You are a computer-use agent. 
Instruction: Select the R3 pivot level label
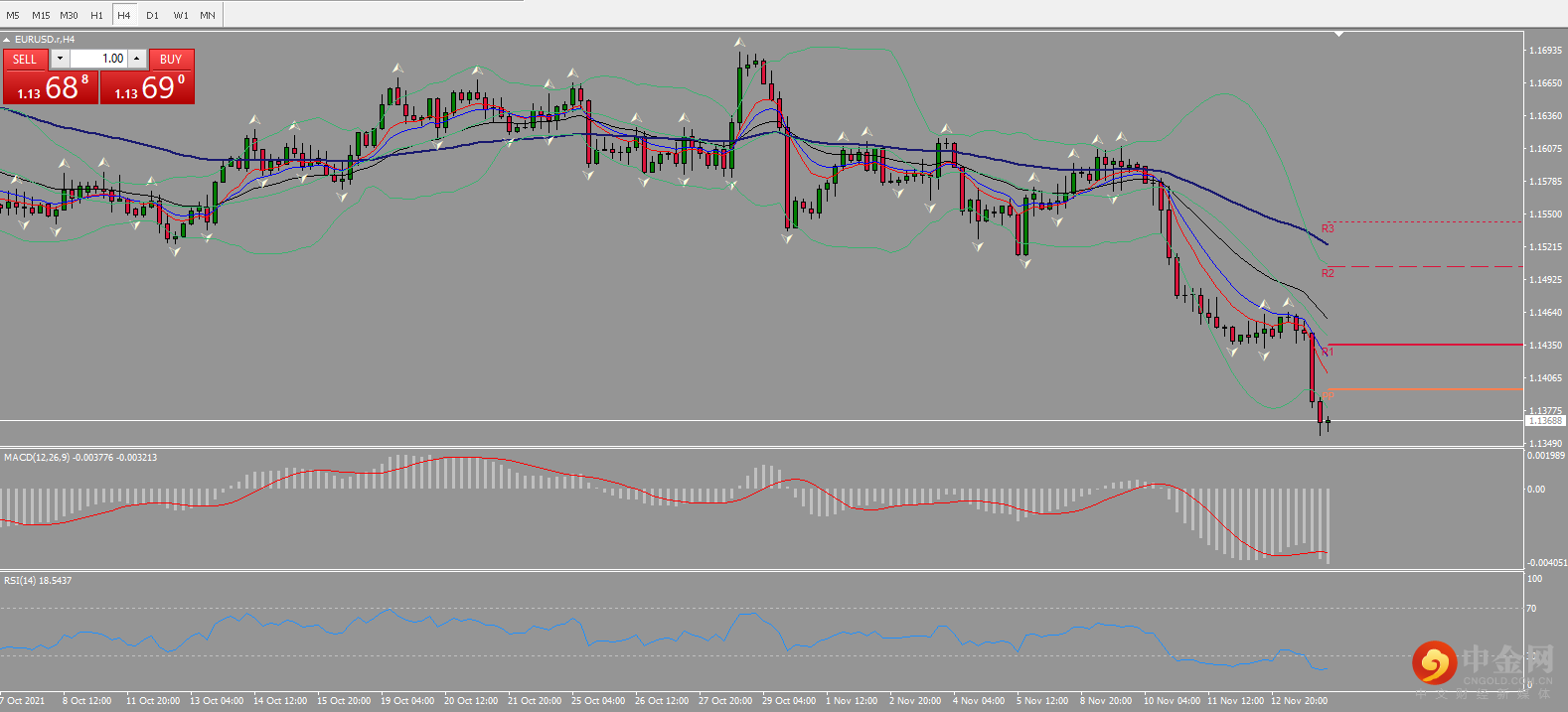(1328, 228)
